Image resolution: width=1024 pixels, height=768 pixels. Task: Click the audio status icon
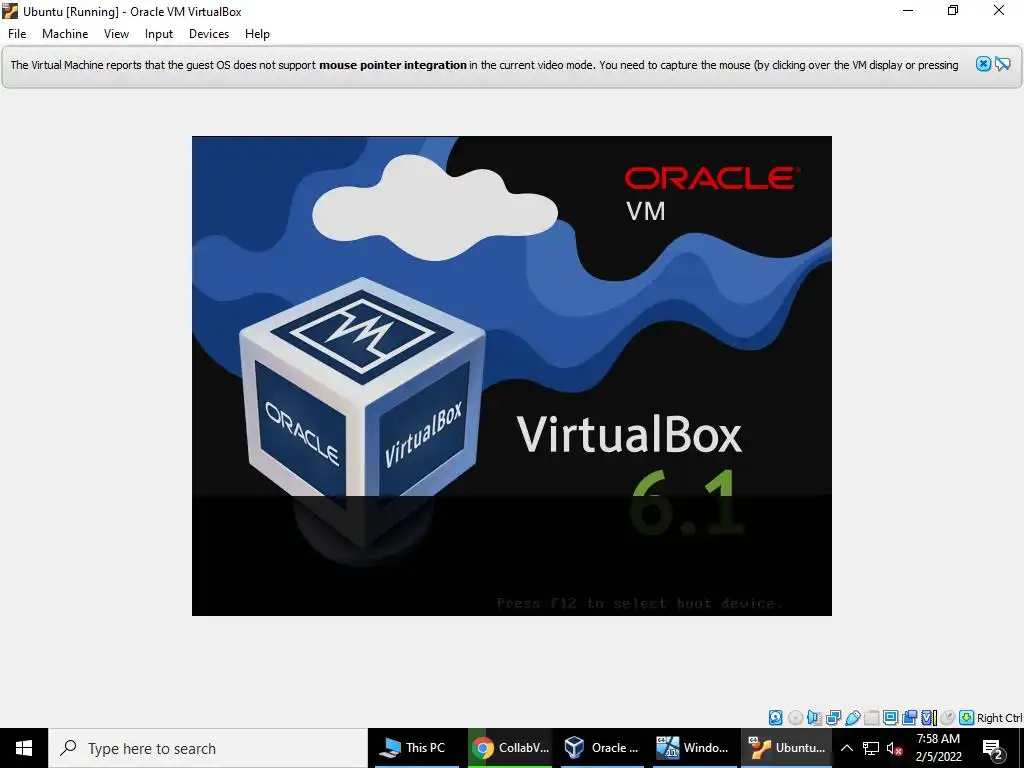[x=814, y=718]
